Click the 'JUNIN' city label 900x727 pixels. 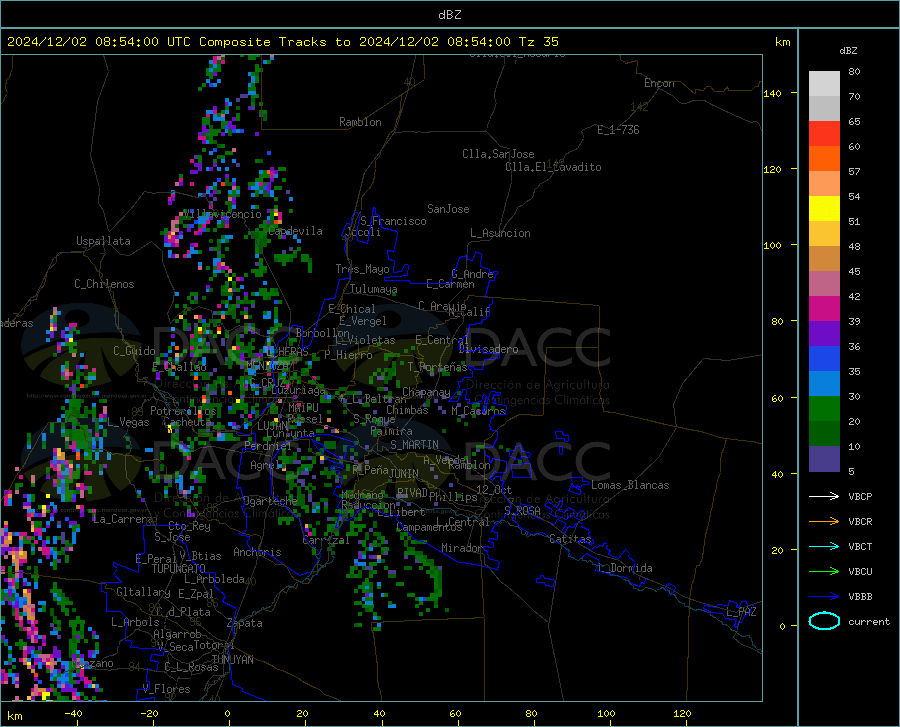[404, 473]
